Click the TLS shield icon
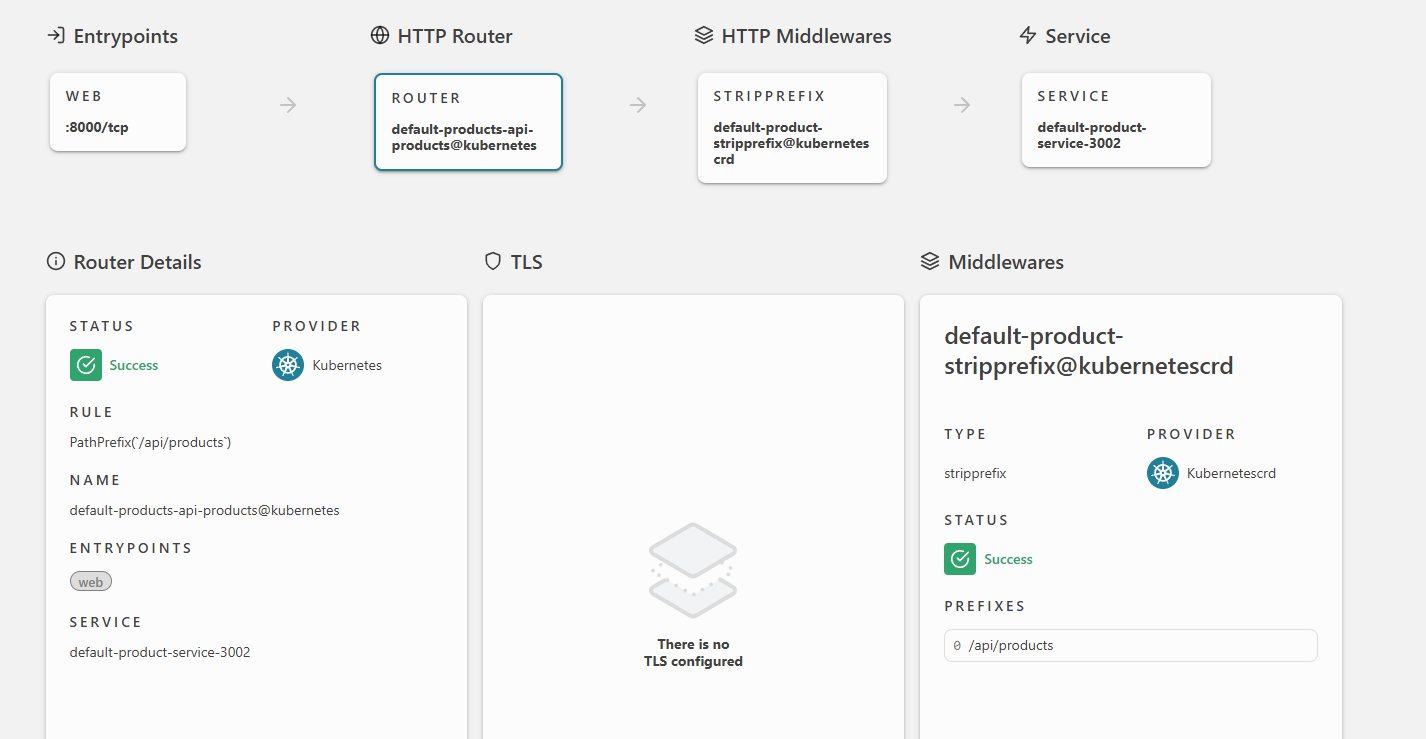Image resolution: width=1426 pixels, height=739 pixels. point(492,262)
